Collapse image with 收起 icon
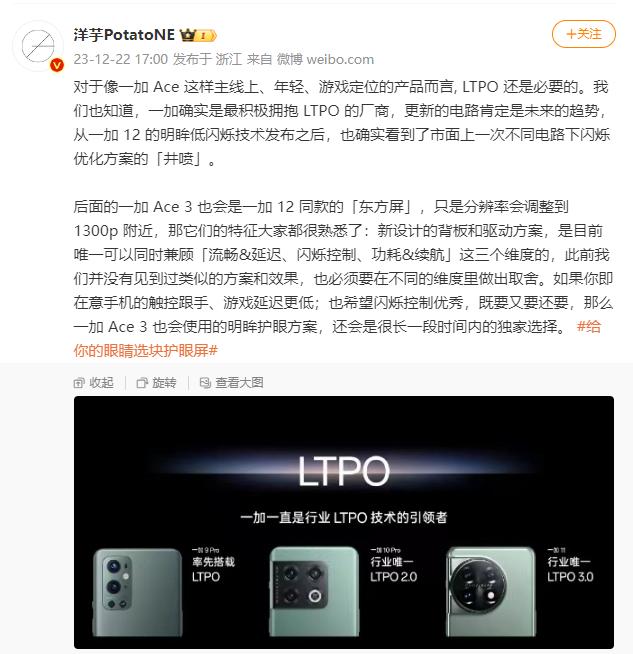Screen dimensions: 633x654 tap(79, 382)
